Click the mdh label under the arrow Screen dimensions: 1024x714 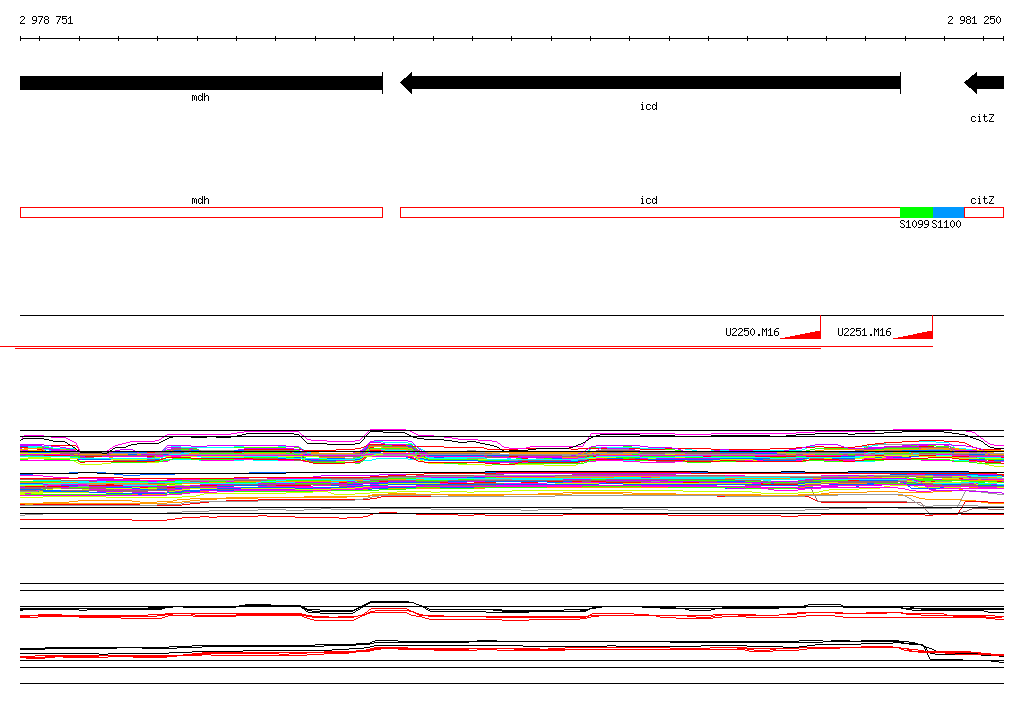(x=200, y=97)
